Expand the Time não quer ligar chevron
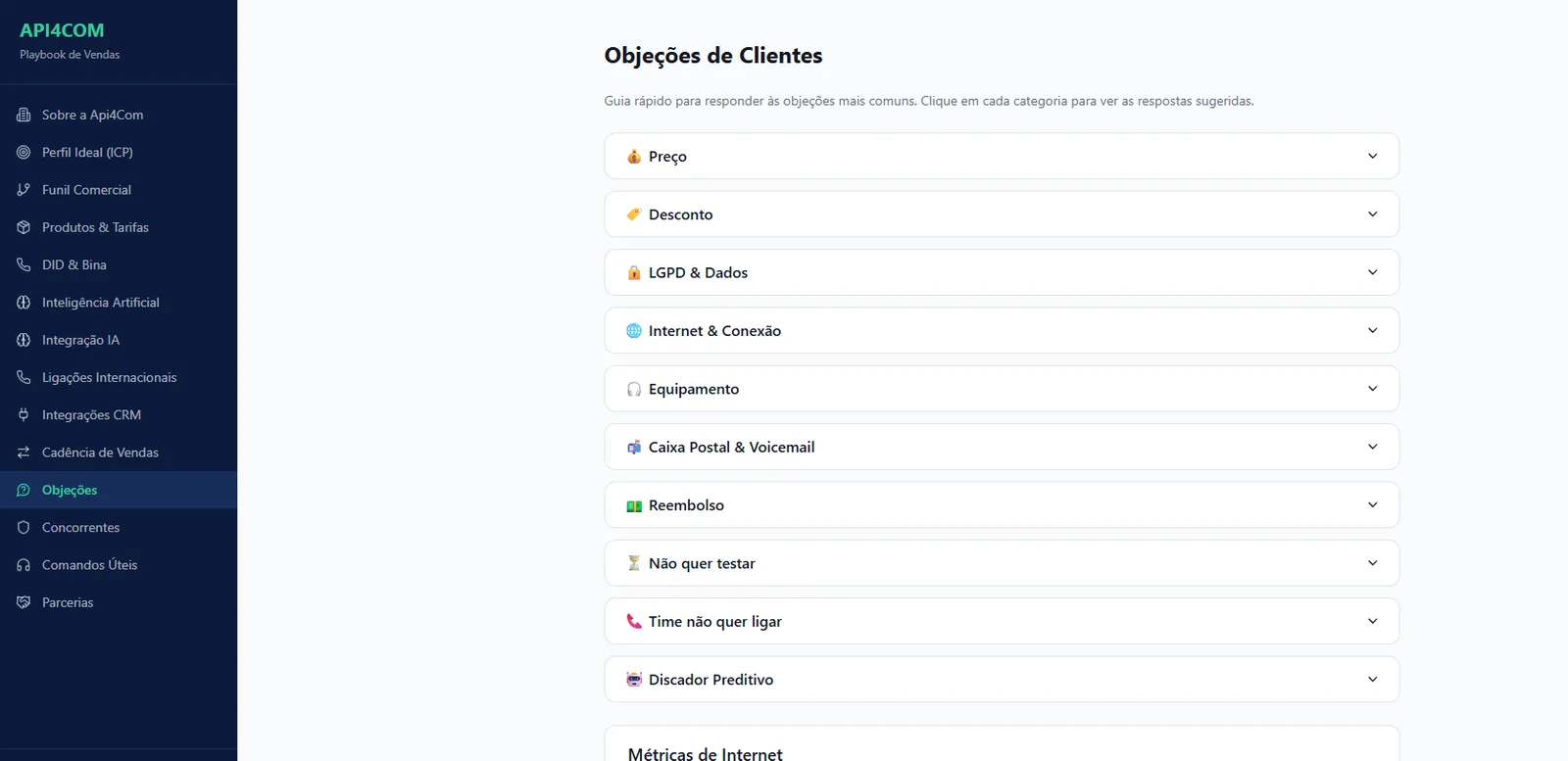Screen dimensions: 1568x761 [1372, 621]
